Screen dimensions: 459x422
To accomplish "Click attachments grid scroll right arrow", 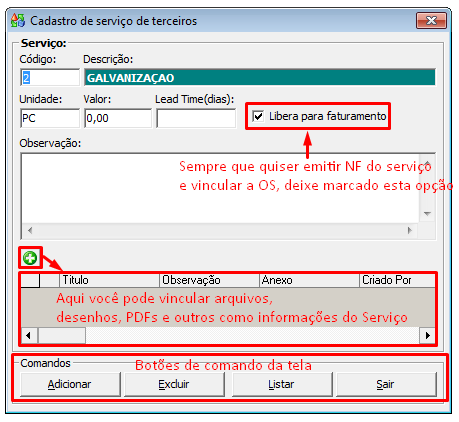I will tap(427, 335).
